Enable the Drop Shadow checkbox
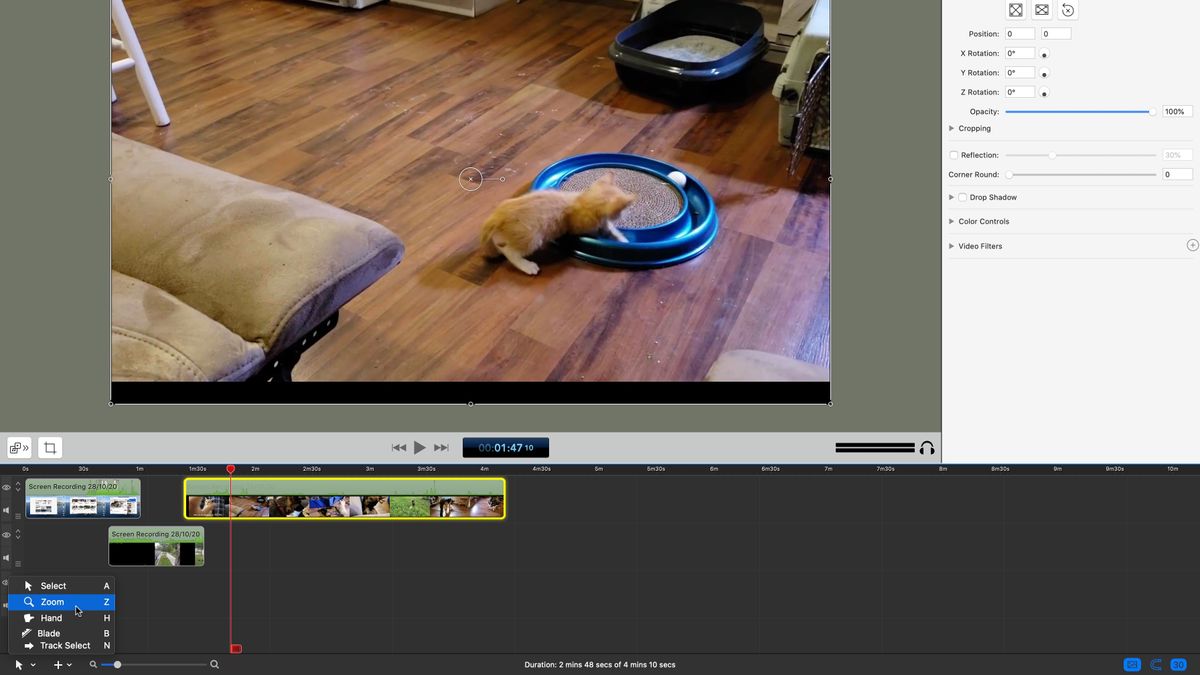The width and height of the screenshot is (1200, 675). point(961,197)
